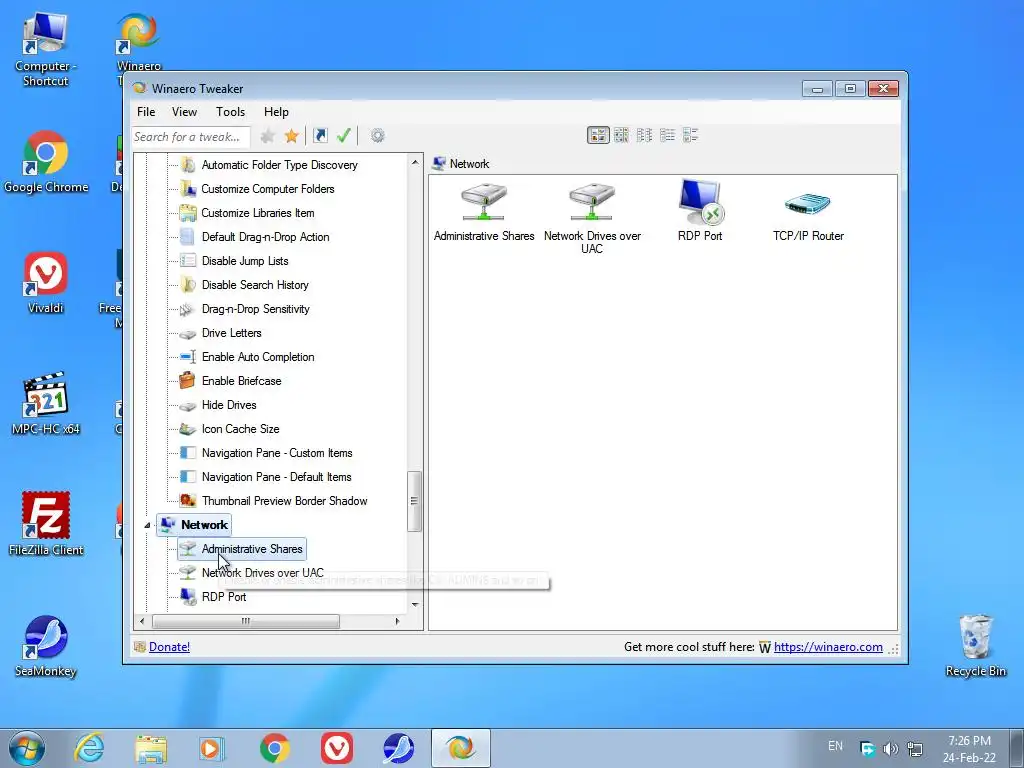Open Vivaldi desktop shortcut
The image size is (1024, 768).
pyautogui.click(x=46, y=283)
